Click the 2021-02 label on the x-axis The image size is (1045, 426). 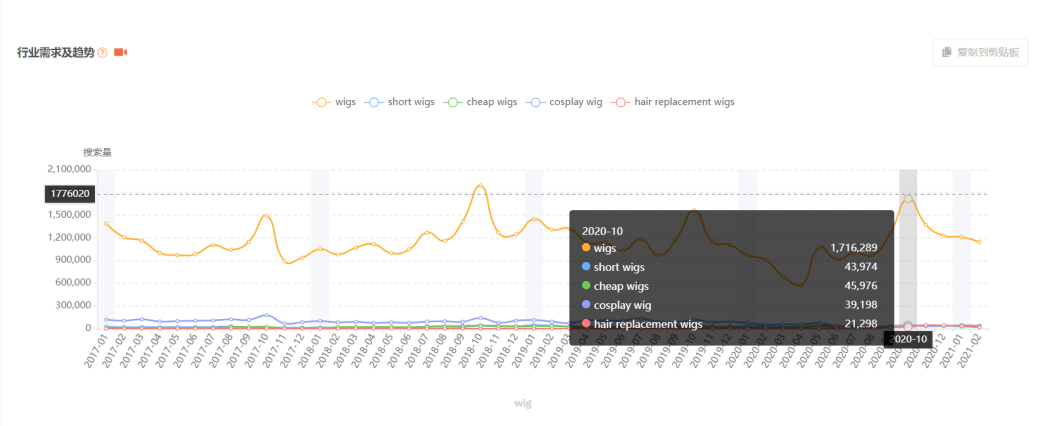pyautogui.click(x=971, y=352)
